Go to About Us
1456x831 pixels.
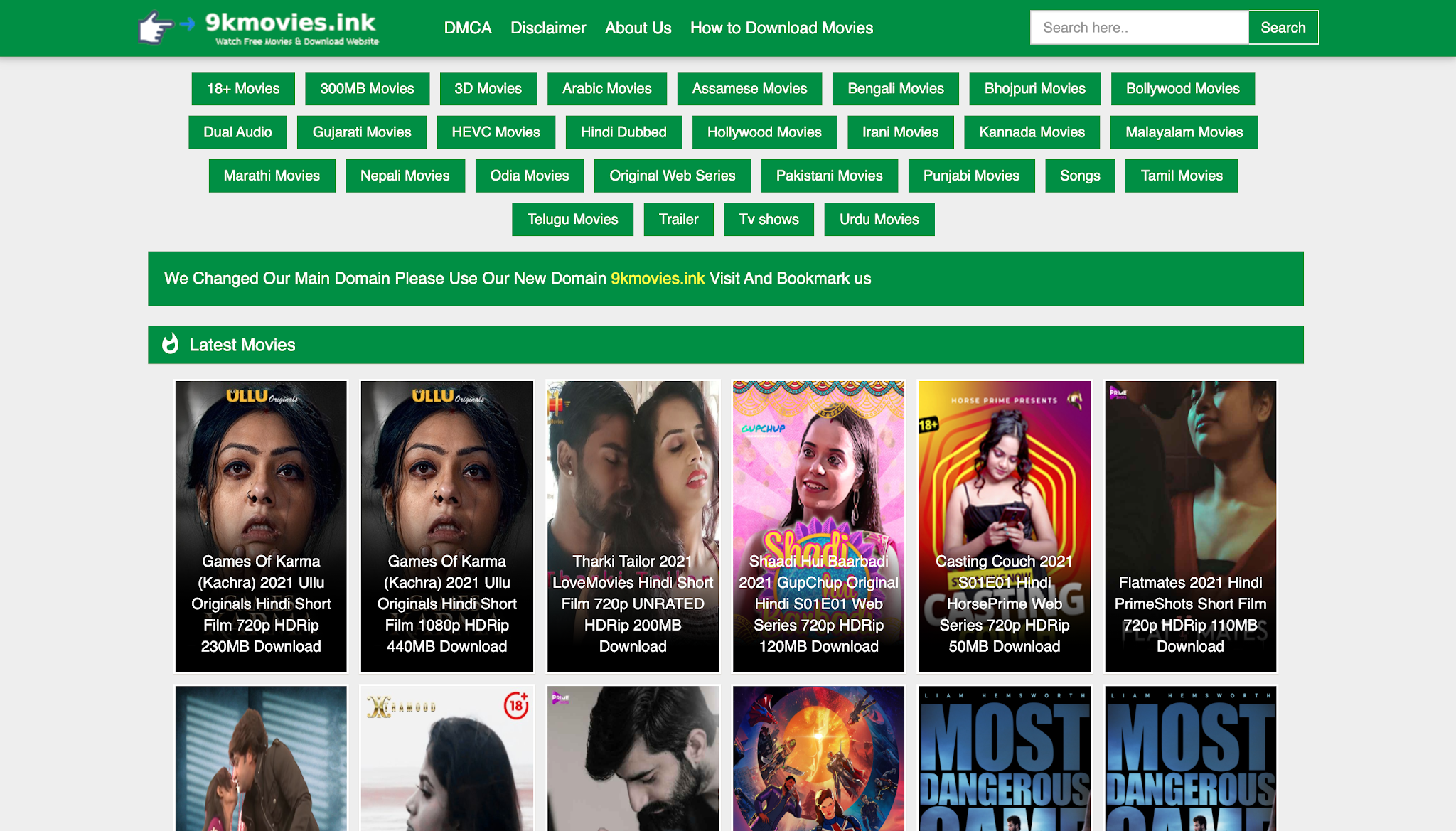638,28
